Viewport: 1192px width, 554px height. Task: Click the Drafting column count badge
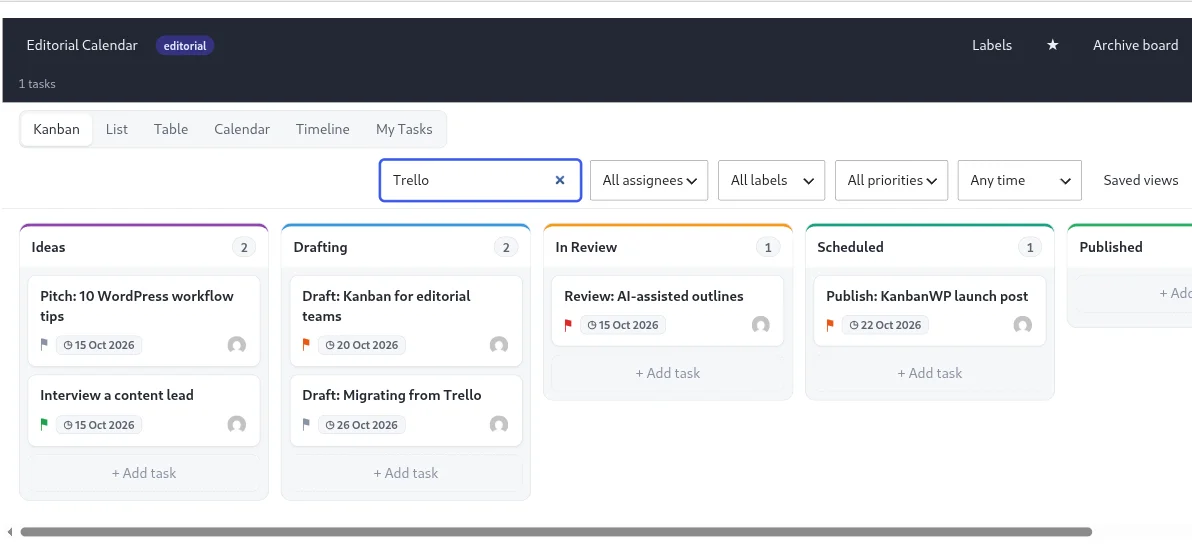(506, 247)
